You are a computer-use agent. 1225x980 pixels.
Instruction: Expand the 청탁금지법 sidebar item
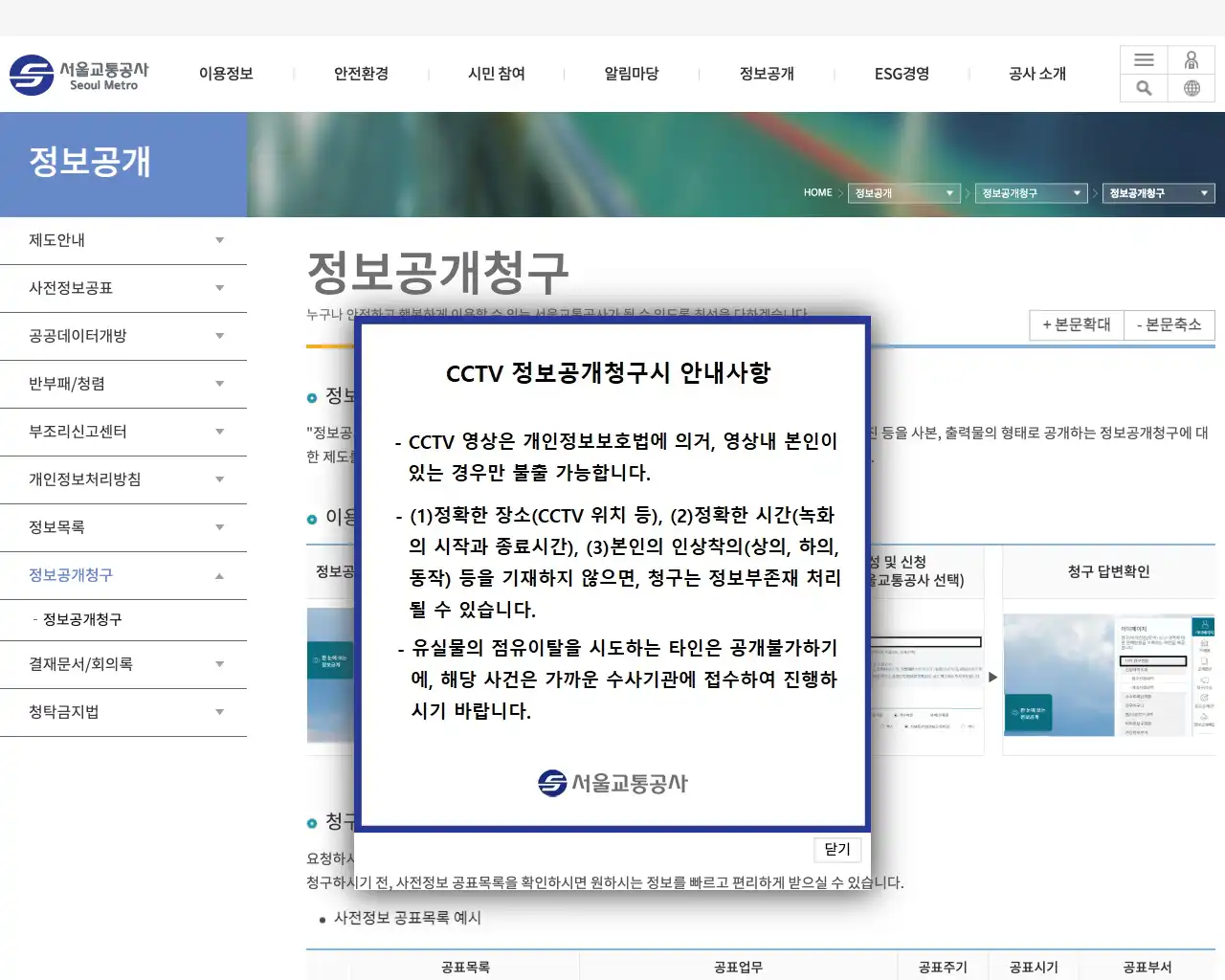[x=123, y=712]
